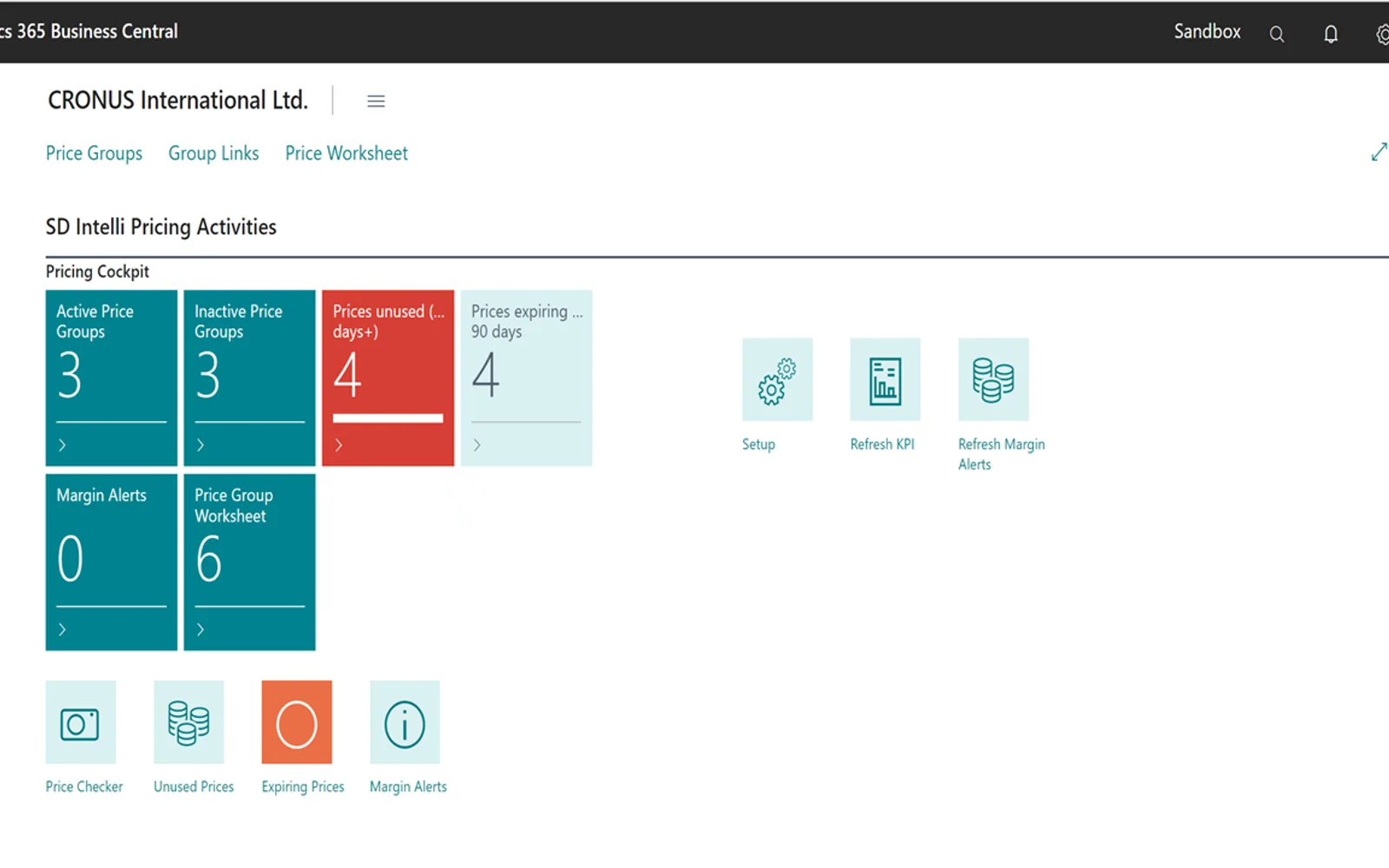Viewport: 1389px width, 868px height.
Task: Open the Group Links menu item
Action: pyautogui.click(x=214, y=154)
